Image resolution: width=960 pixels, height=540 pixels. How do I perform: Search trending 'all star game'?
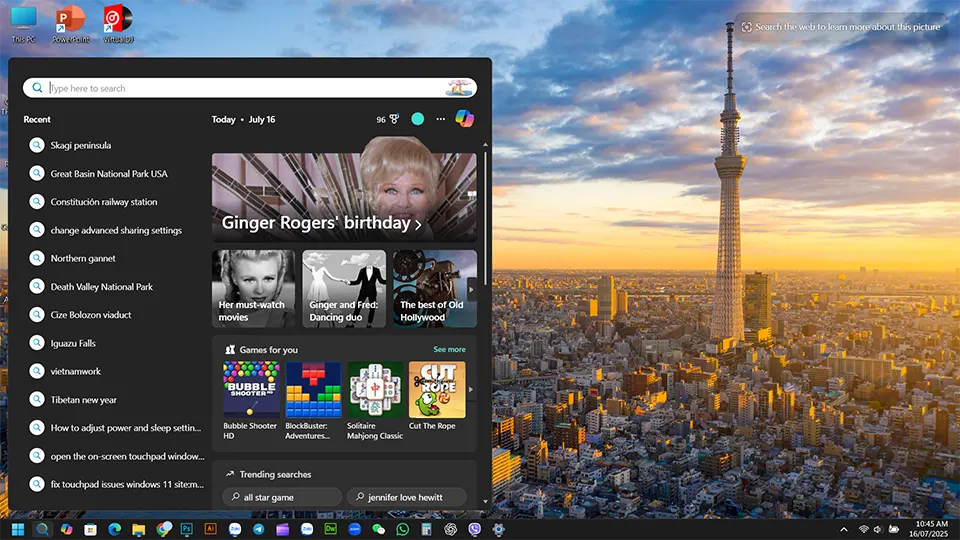(282, 497)
